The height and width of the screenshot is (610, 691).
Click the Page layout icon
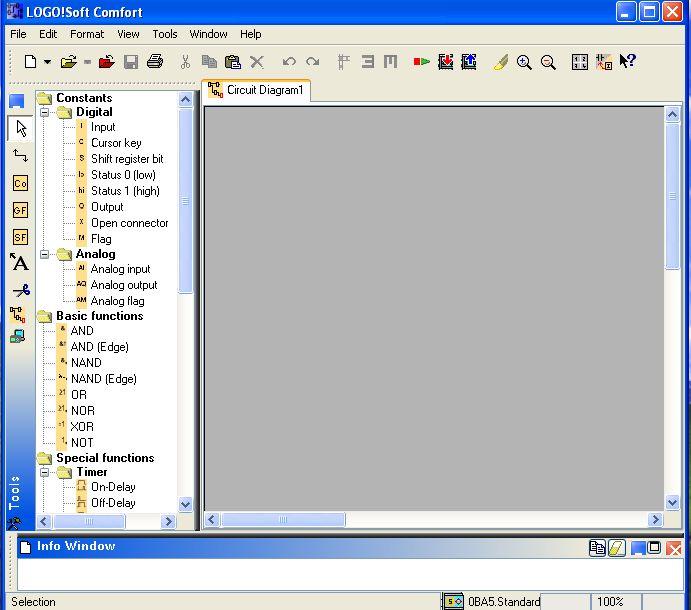coord(580,62)
